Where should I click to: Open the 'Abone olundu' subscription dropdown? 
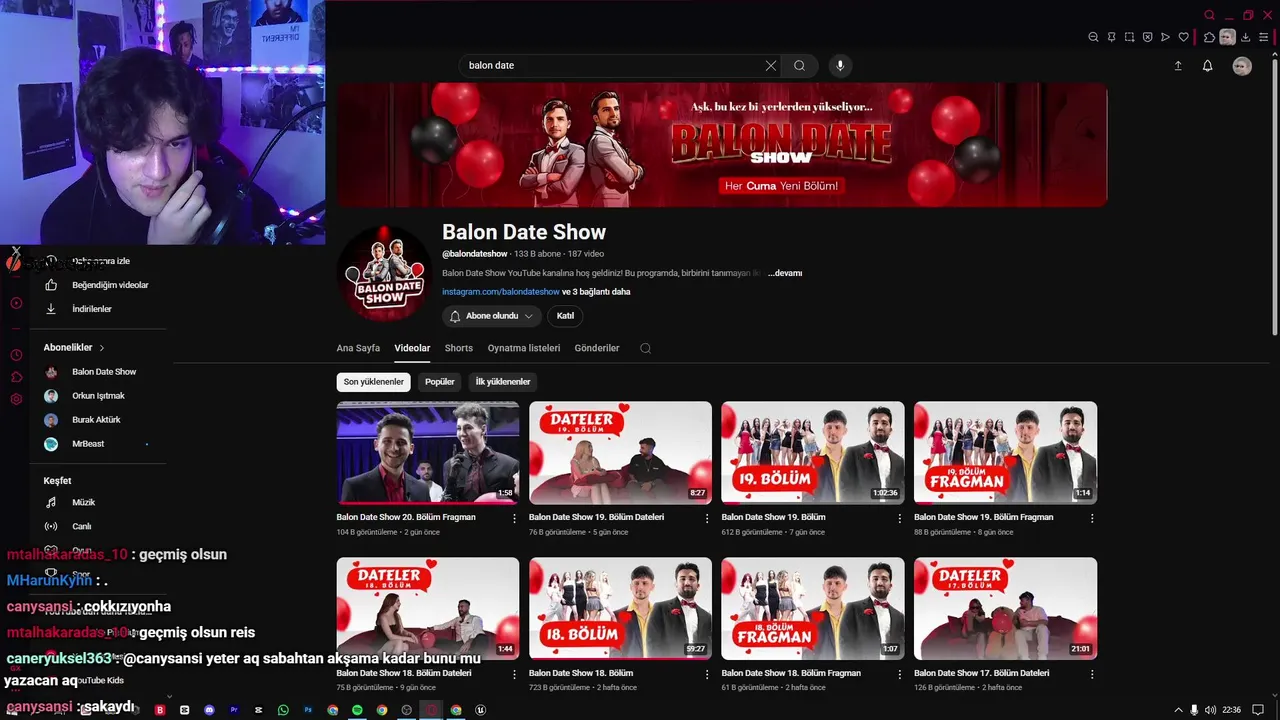coord(492,316)
